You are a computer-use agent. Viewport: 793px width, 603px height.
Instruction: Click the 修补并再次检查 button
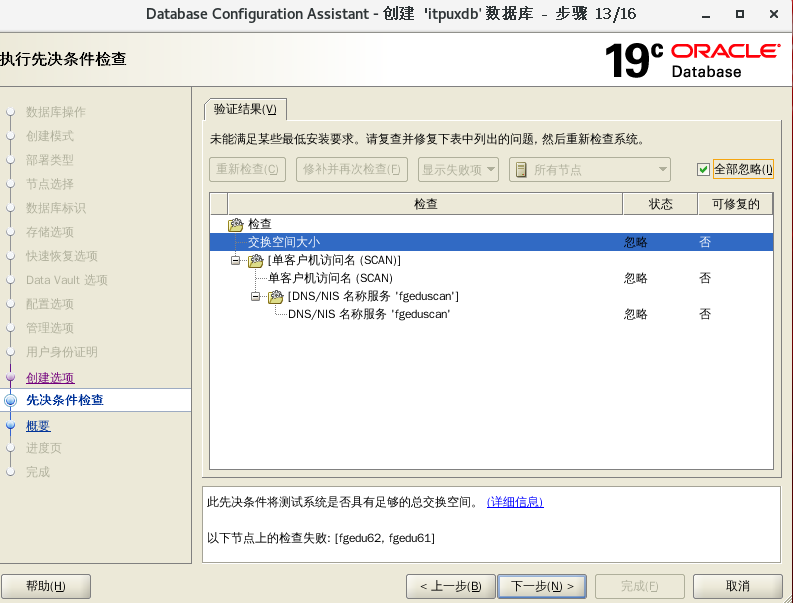(x=352, y=169)
